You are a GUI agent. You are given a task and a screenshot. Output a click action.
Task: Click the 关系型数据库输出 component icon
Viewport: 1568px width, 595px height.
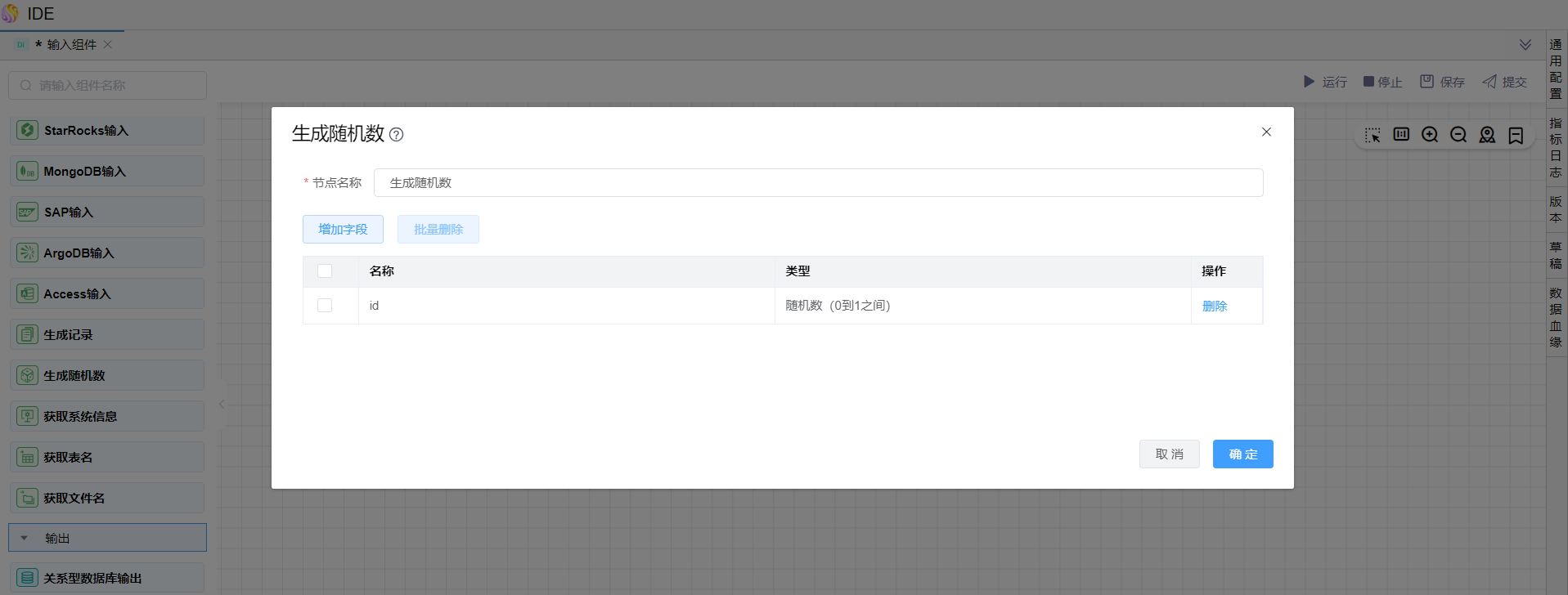[x=27, y=578]
